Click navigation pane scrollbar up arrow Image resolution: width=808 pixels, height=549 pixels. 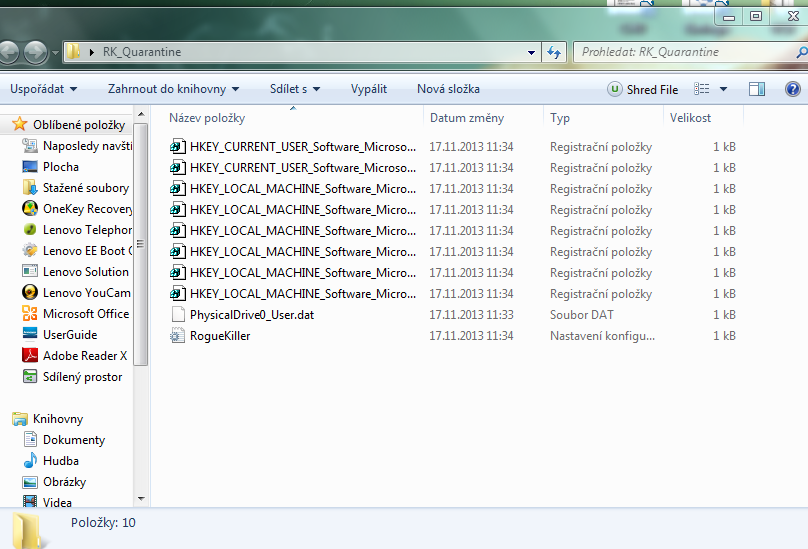coord(141,113)
